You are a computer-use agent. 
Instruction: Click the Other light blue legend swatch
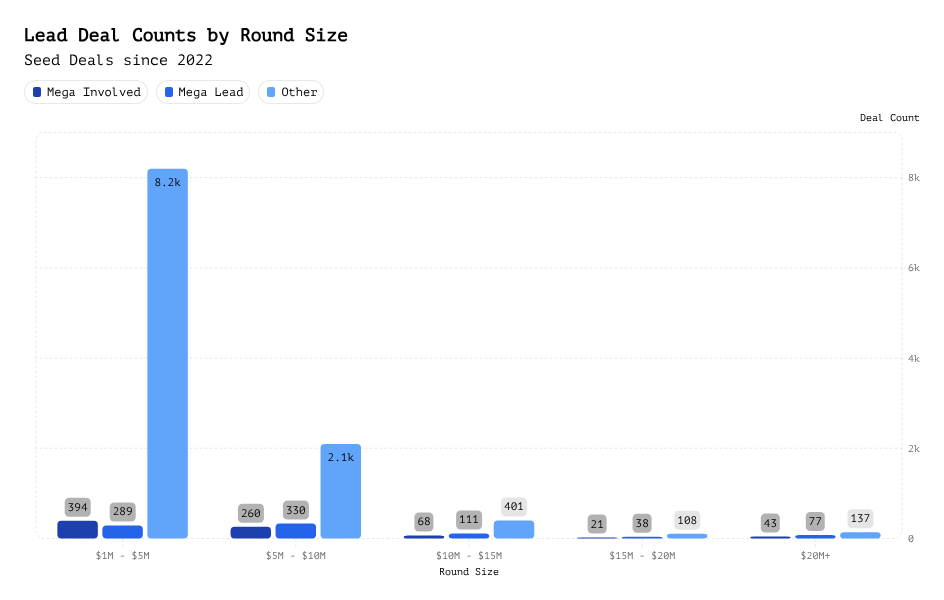point(271,92)
